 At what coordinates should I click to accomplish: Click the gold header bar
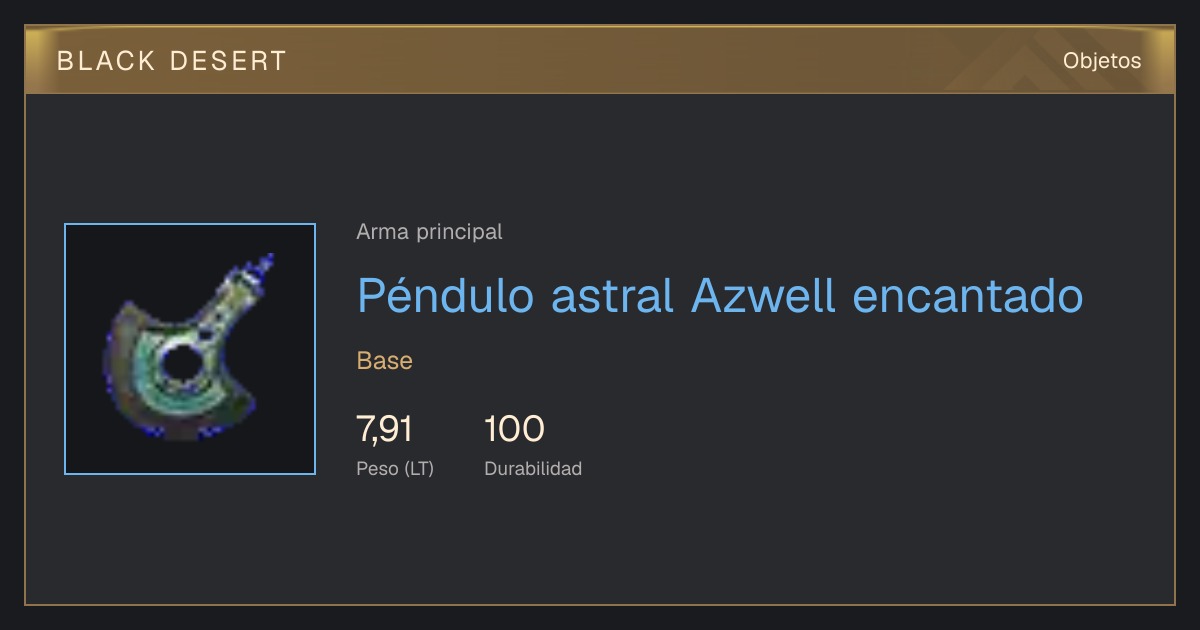(600, 60)
